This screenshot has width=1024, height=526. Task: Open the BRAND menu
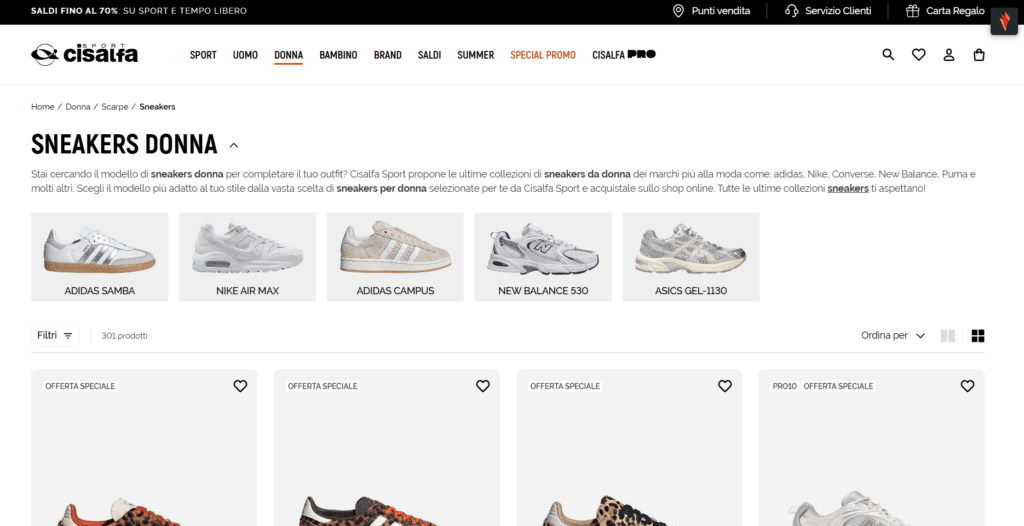coord(387,55)
